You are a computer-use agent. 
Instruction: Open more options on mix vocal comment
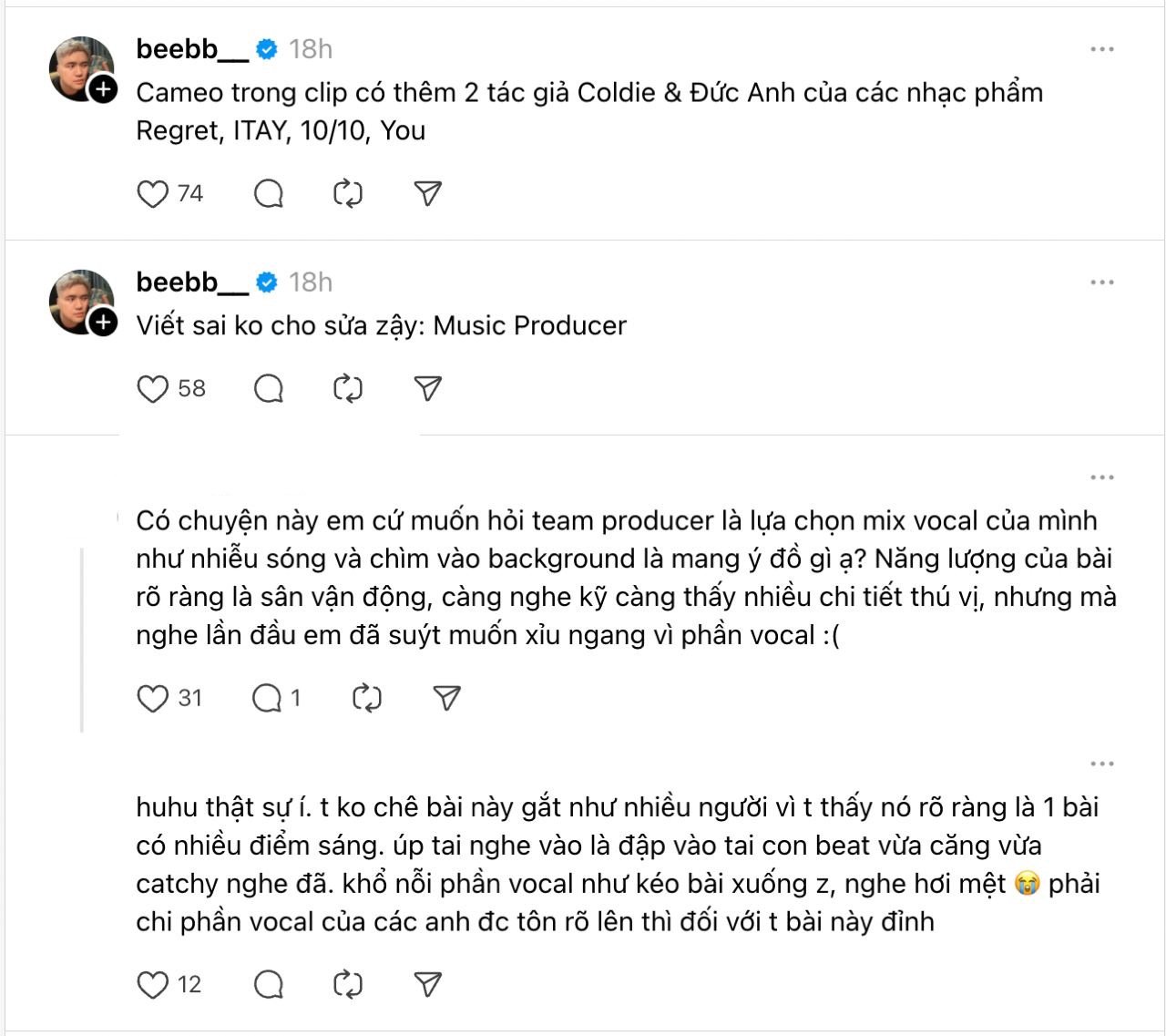pyautogui.click(x=1102, y=477)
